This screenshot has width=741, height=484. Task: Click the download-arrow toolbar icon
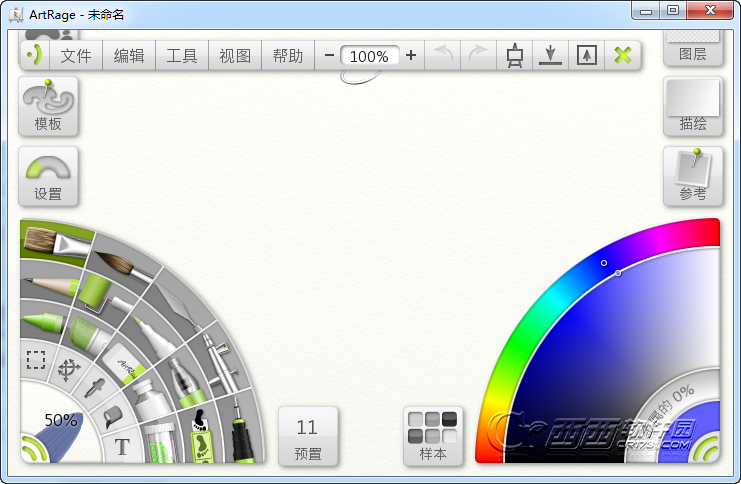coord(551,56)
